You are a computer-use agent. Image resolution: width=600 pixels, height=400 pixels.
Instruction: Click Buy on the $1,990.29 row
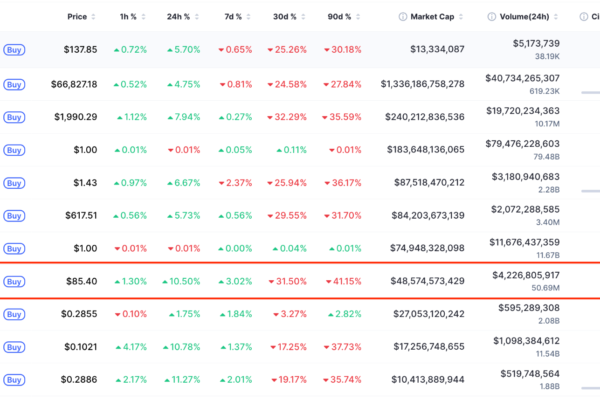click(14, 117)
